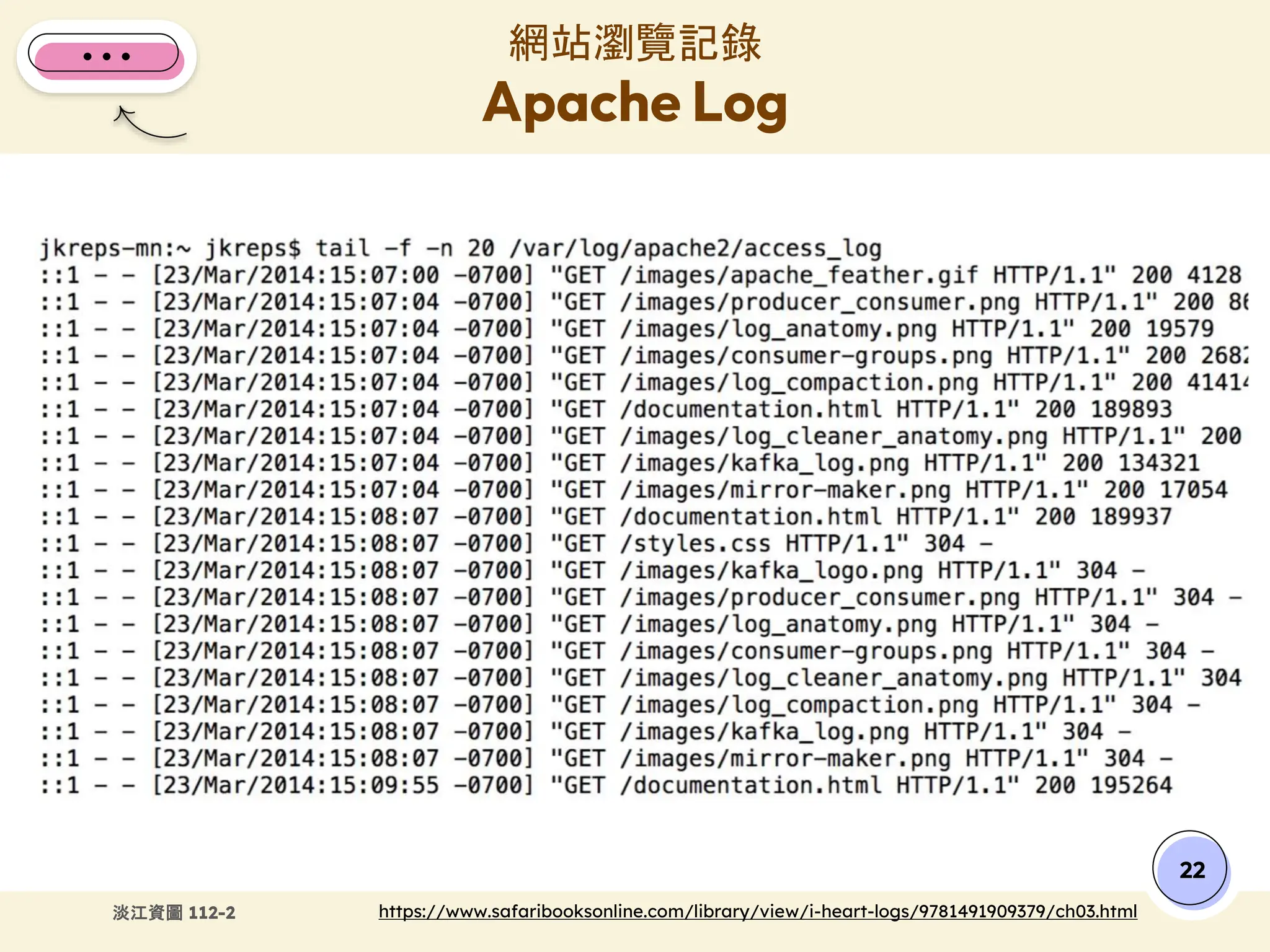Image resolution: width=1270 pixels, height=952 pixels.
Task: Click the Chinese title 網站瀏覽記錄
Action: (x=635, y=42)
